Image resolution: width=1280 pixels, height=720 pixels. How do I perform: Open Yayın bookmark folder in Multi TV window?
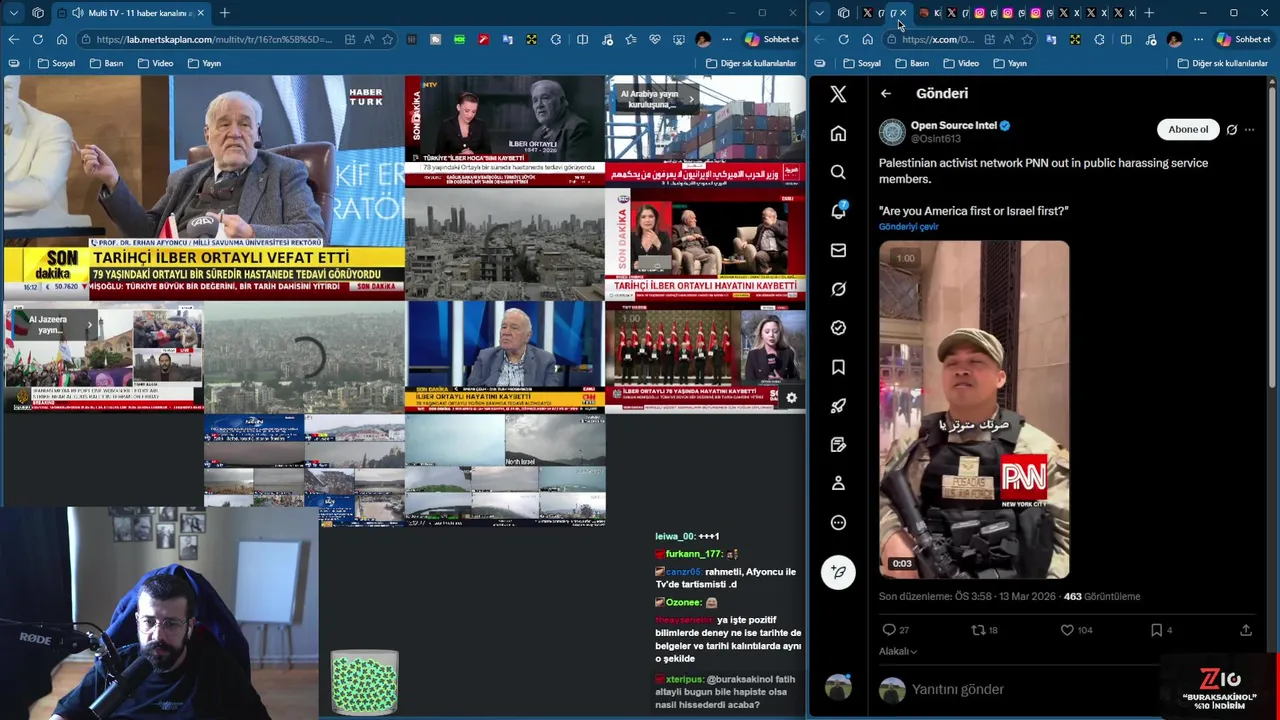tap(204, 63)
